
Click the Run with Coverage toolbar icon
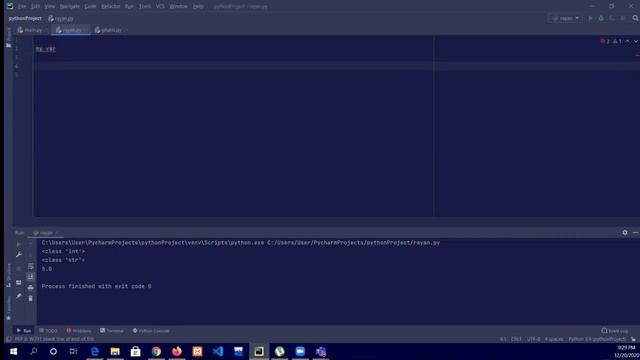[612, 18]
